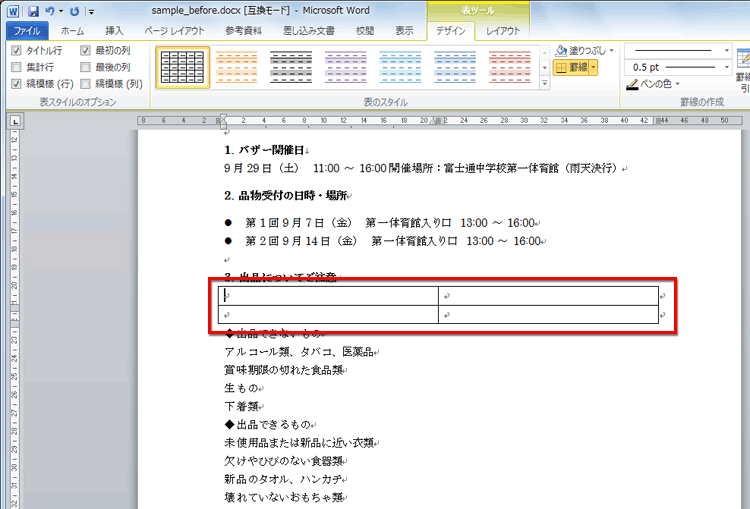Image resolution: width=750 pixels, height=509 pixels.
Task: Apply the light blue banded table style
Action: click(400, 67)
